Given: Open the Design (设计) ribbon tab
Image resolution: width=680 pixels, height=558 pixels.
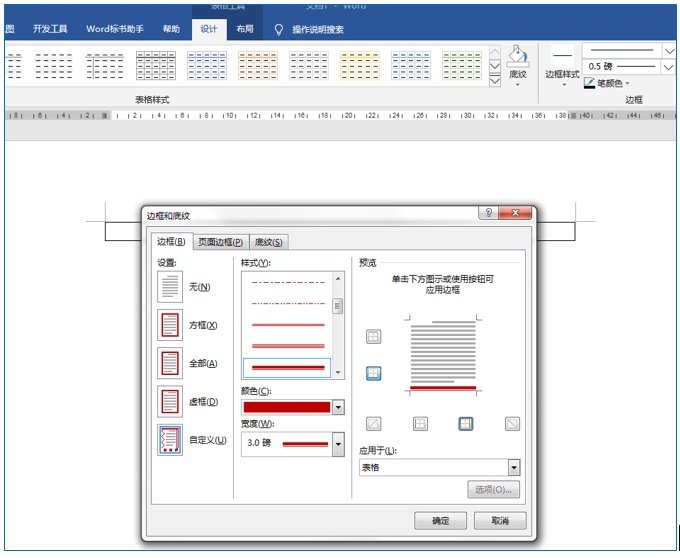Looking at the screenshot, I should 209,29.
